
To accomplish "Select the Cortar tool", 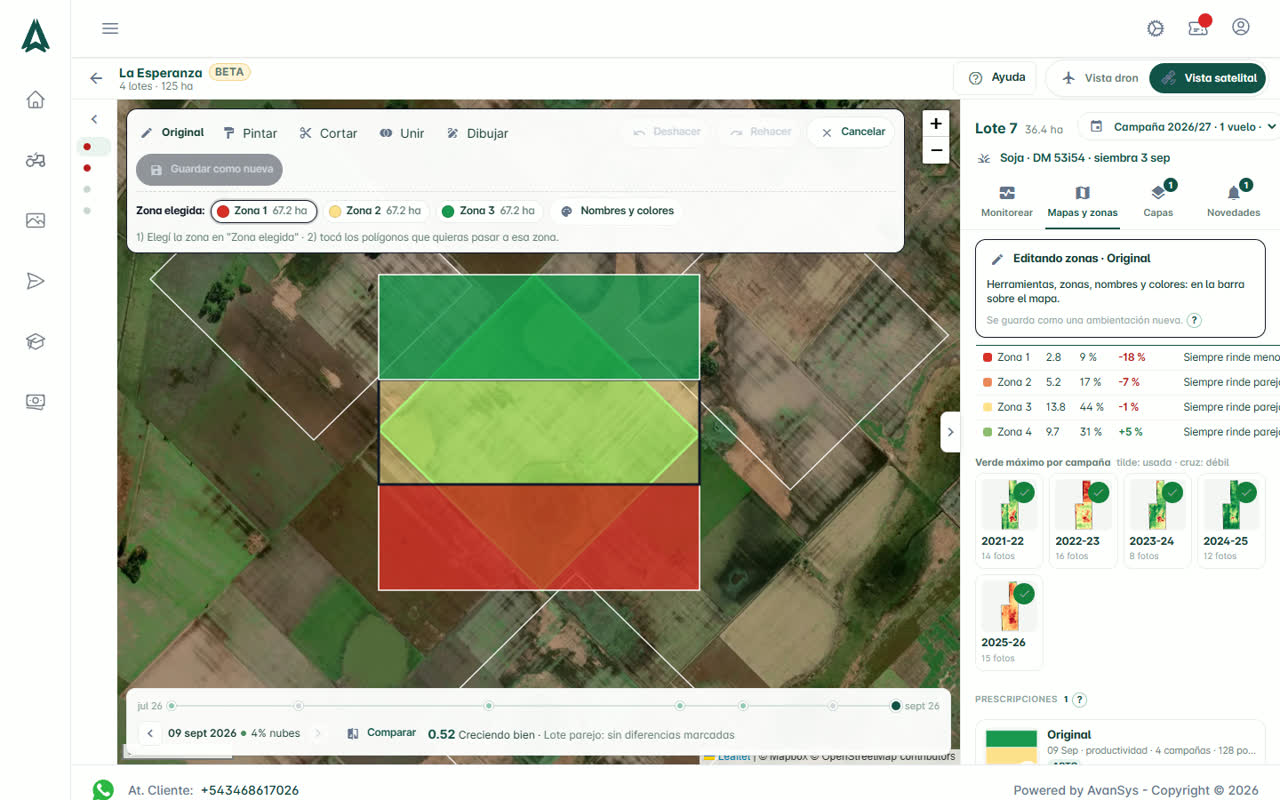I will coord(328,133).
